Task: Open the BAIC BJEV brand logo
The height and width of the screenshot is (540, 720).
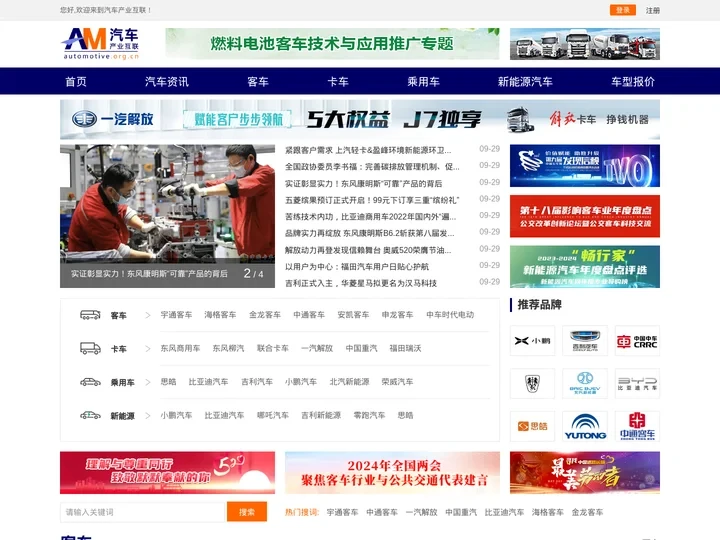Action: coord(585,383)
